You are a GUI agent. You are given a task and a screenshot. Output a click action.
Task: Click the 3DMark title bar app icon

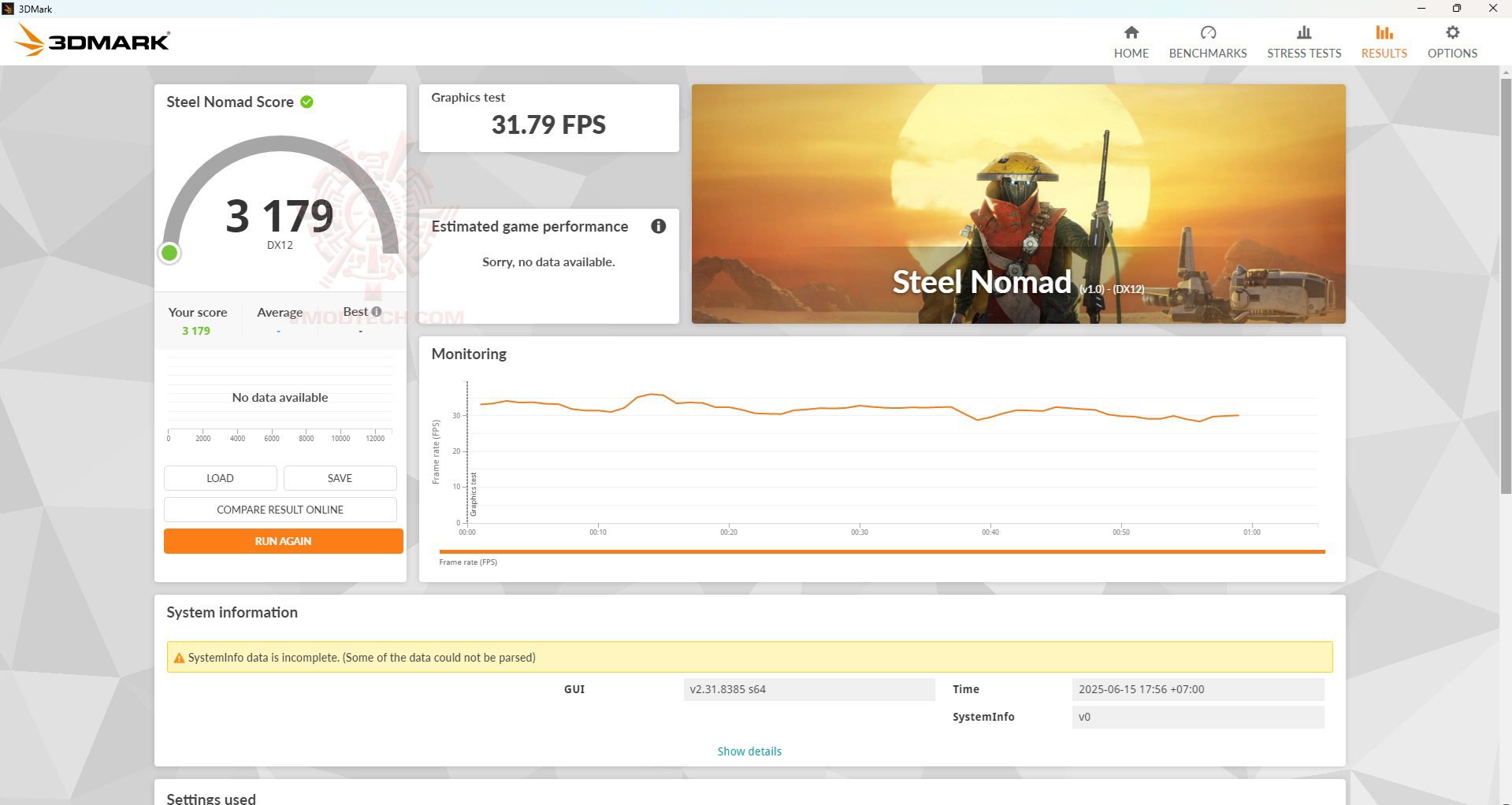point(8,9)
